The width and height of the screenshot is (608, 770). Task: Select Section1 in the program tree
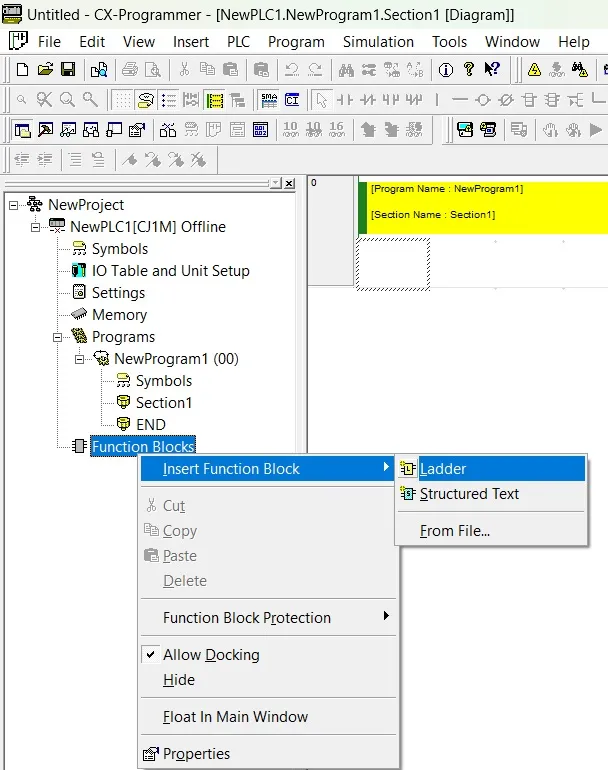164,403
